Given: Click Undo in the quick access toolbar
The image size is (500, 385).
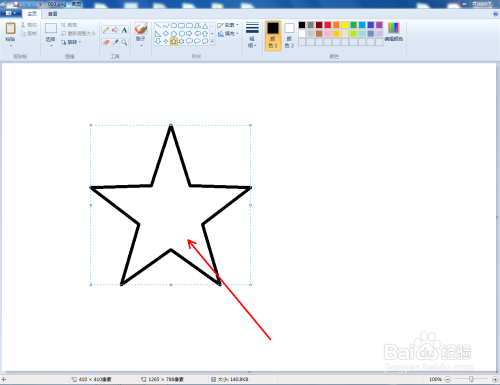Looking at the screenshot, I should tap(24, 4).
